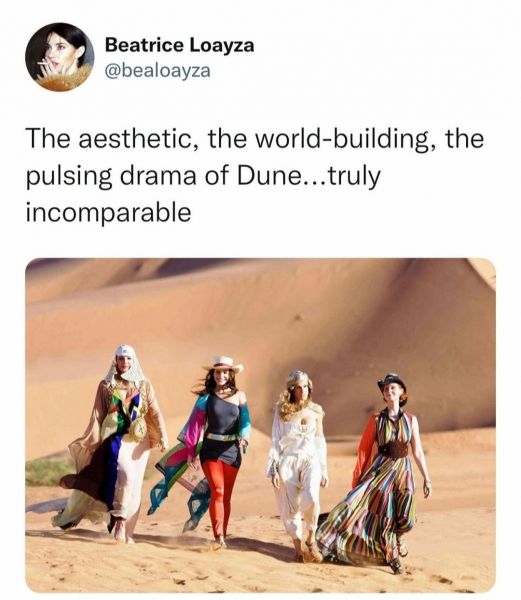Click the word "incomparable" in the tweet
Image resolution: width=521 pixels, height=600 pixels.
pyautogui.click(x=109, y=213)
